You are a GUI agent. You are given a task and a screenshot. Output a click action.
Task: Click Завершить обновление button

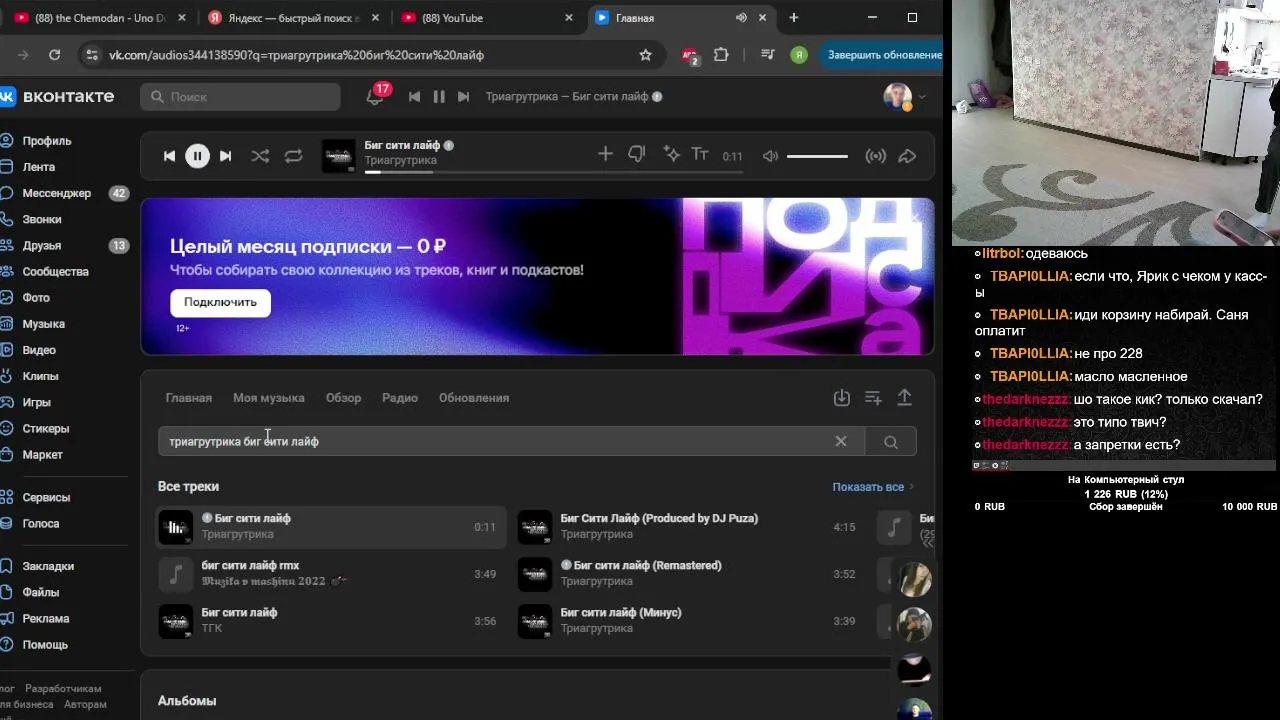coord(884,55)
